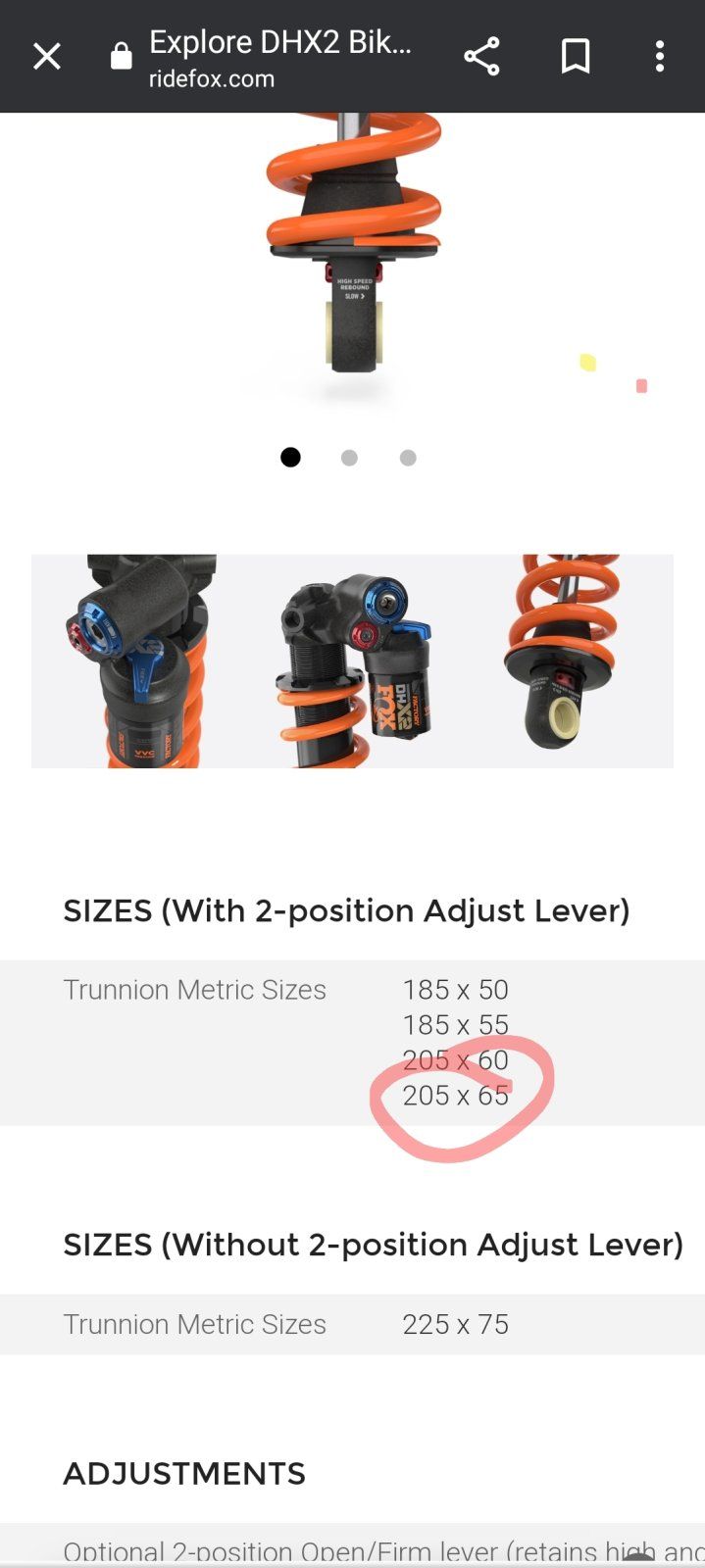The width and height of the screenshot is (705, 1568).
Task: Open the blue lever shock thumbnail
Action: (137, 661)
